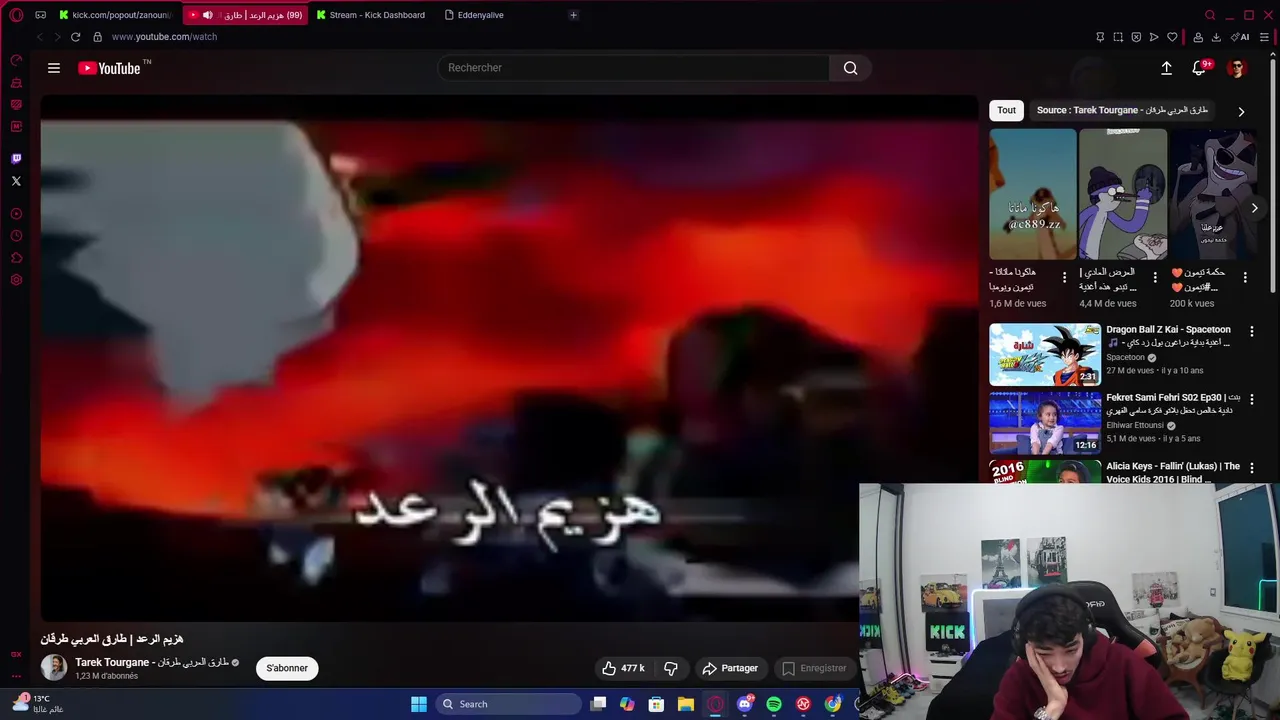Open Spotify from the taskbar
This screenshot has width=1280, height=720.
click(x=774, y=704)
